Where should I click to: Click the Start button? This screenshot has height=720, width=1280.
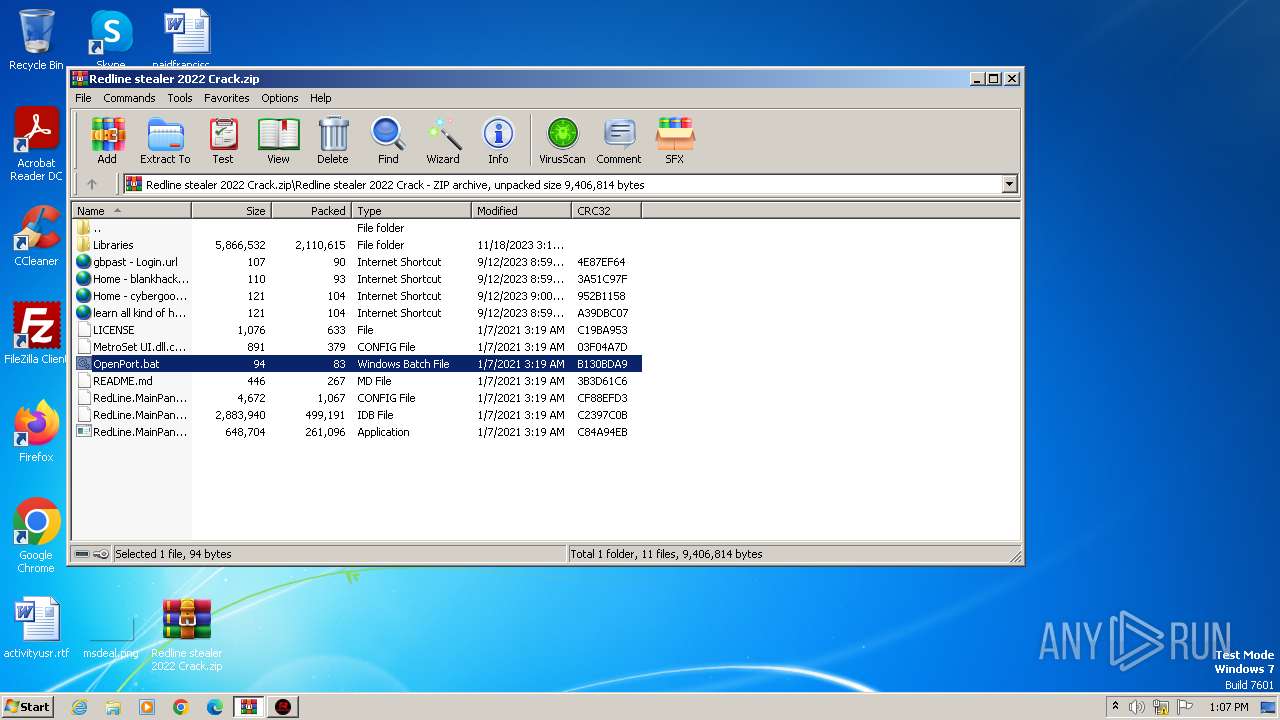click(x=28, y=707)
